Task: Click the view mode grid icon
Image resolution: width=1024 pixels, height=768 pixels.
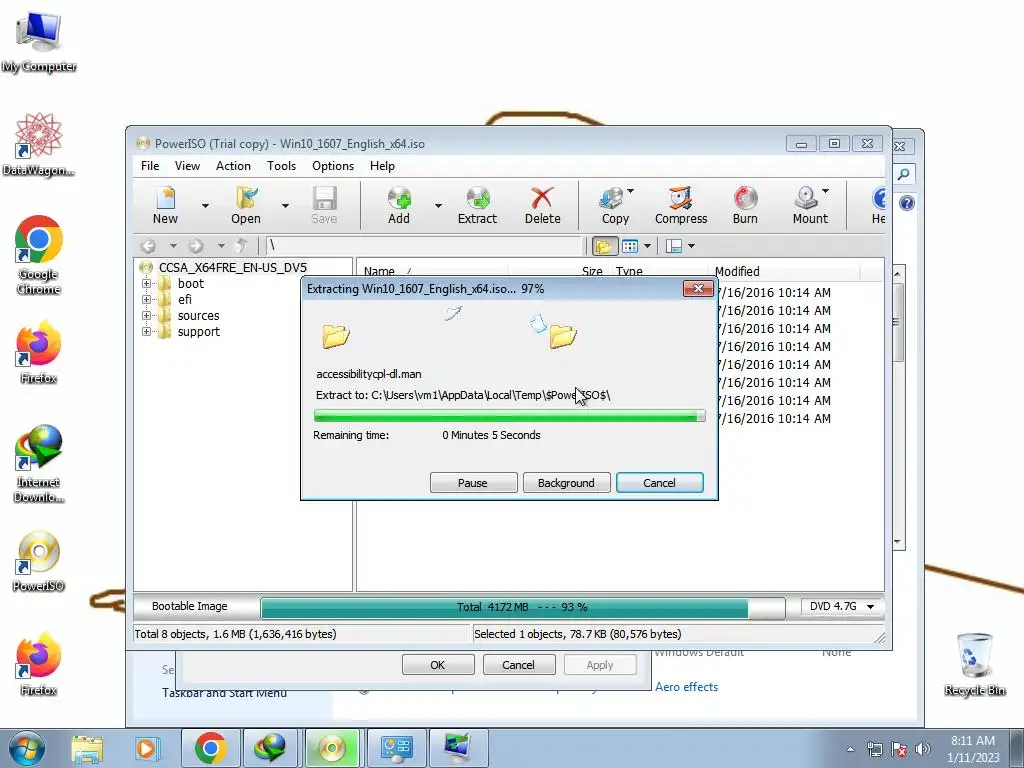Action: click(630, 246)
